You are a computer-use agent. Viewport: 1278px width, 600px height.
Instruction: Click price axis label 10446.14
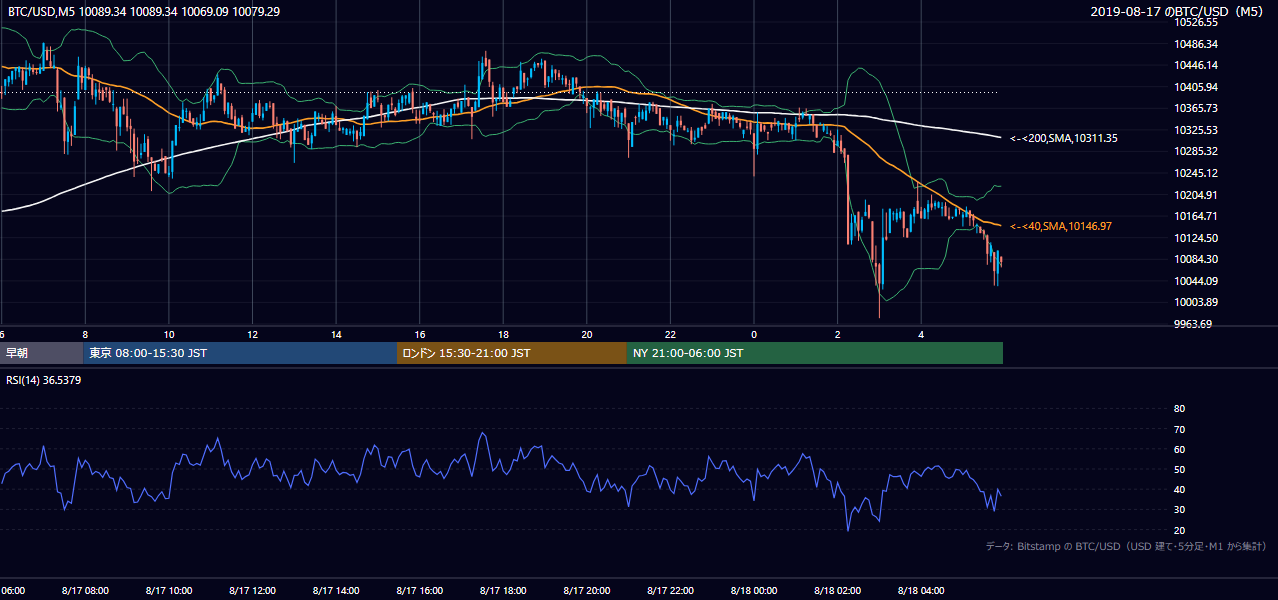point(1197,65)
